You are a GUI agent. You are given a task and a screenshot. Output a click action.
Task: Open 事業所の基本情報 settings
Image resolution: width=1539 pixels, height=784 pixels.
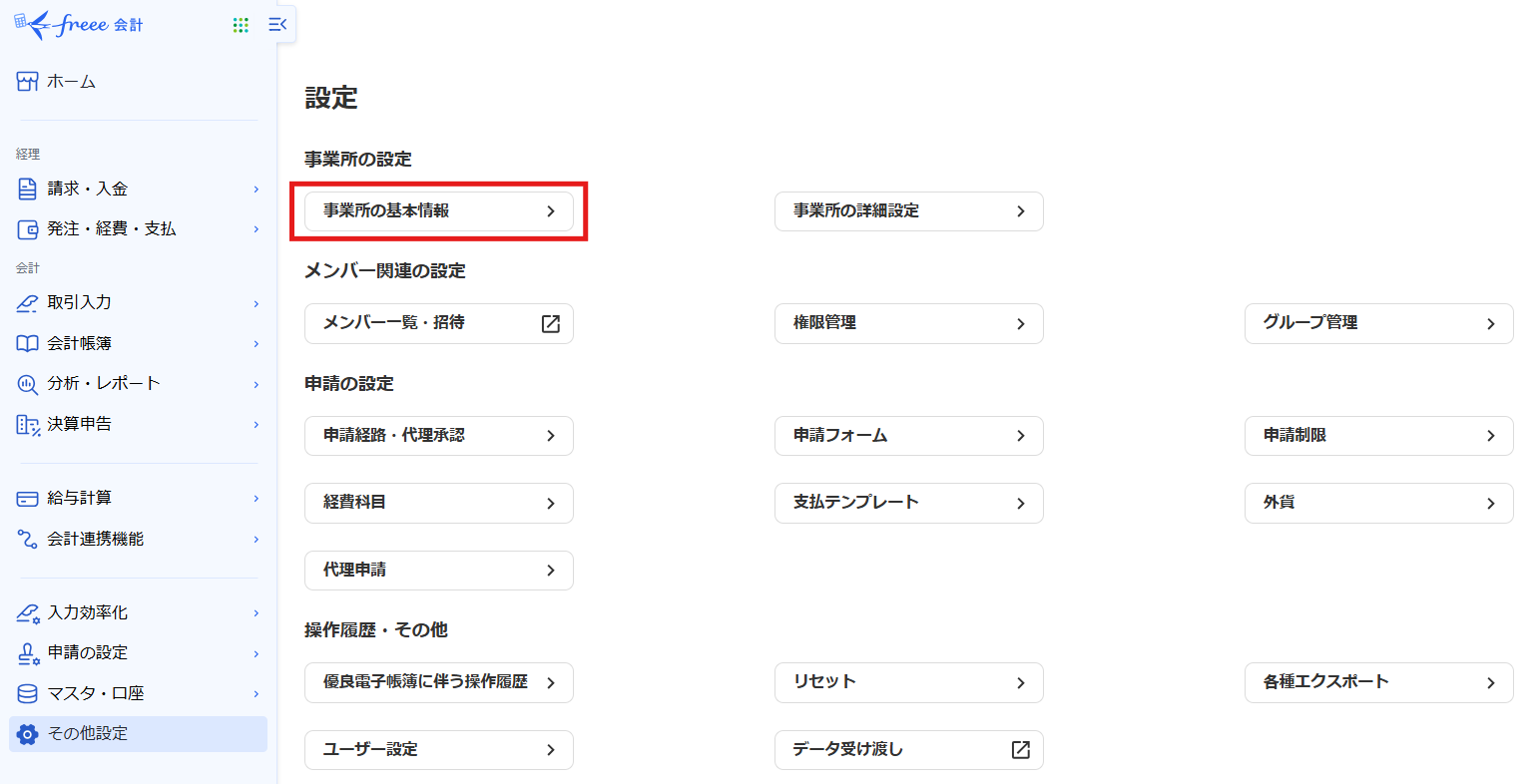pos(438,211)
